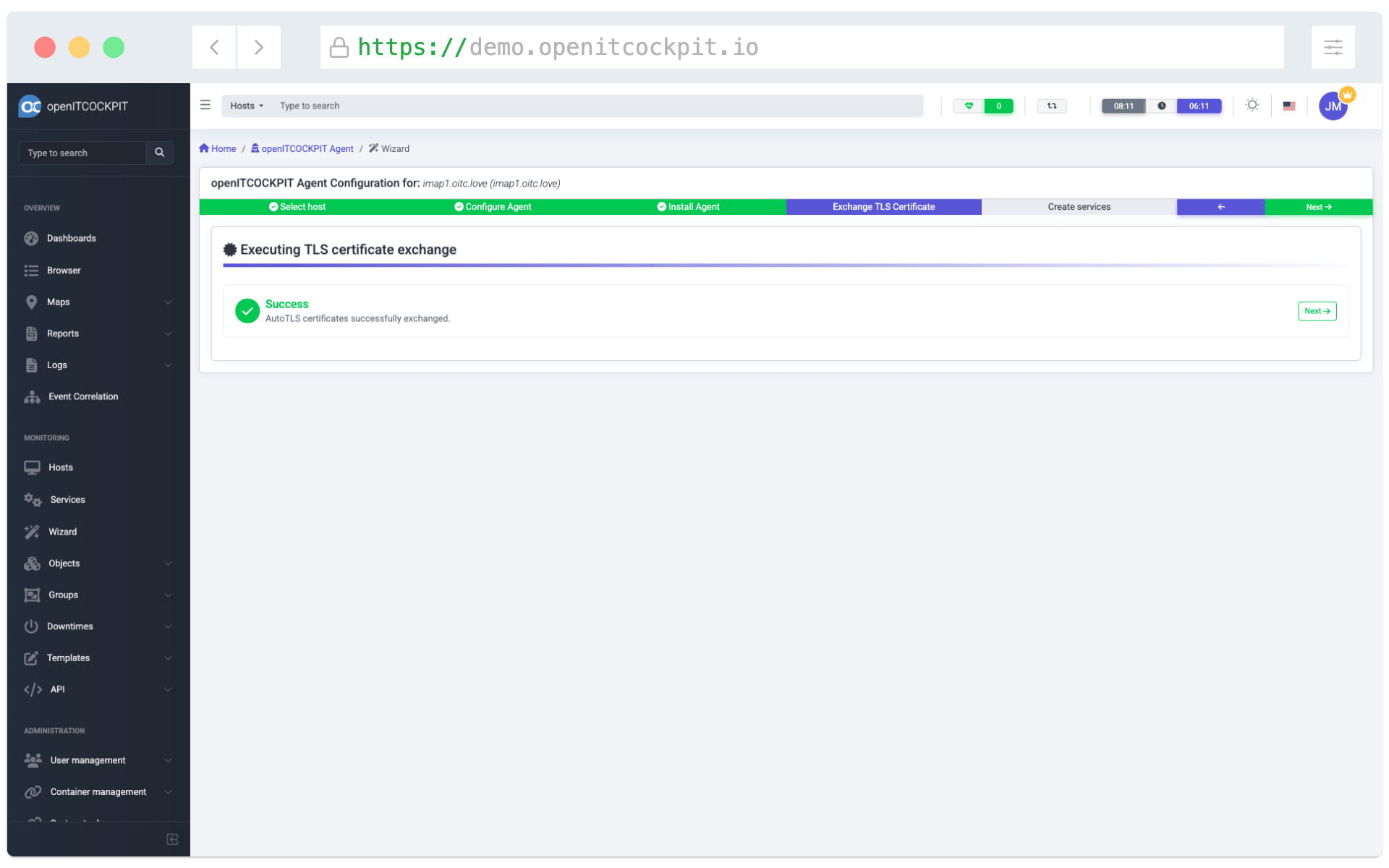Click the browser forward arrow
The height and width of the screenshot is (868, 1389).
click(258, 48)
